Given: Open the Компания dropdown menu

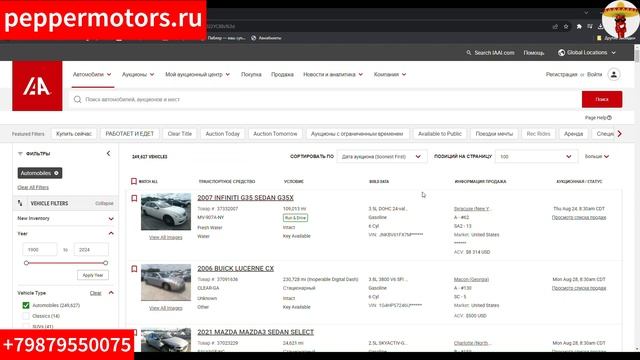Looking at the screenshot, I should pyautogui.click(x=390, y=74).
